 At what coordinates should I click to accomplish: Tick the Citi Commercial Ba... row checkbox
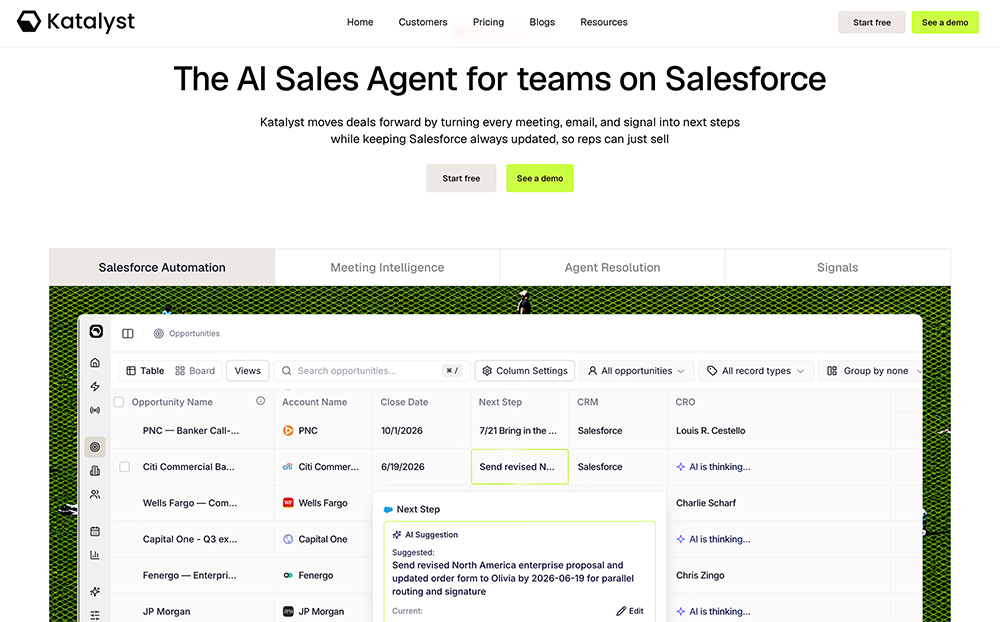(125, 466)
